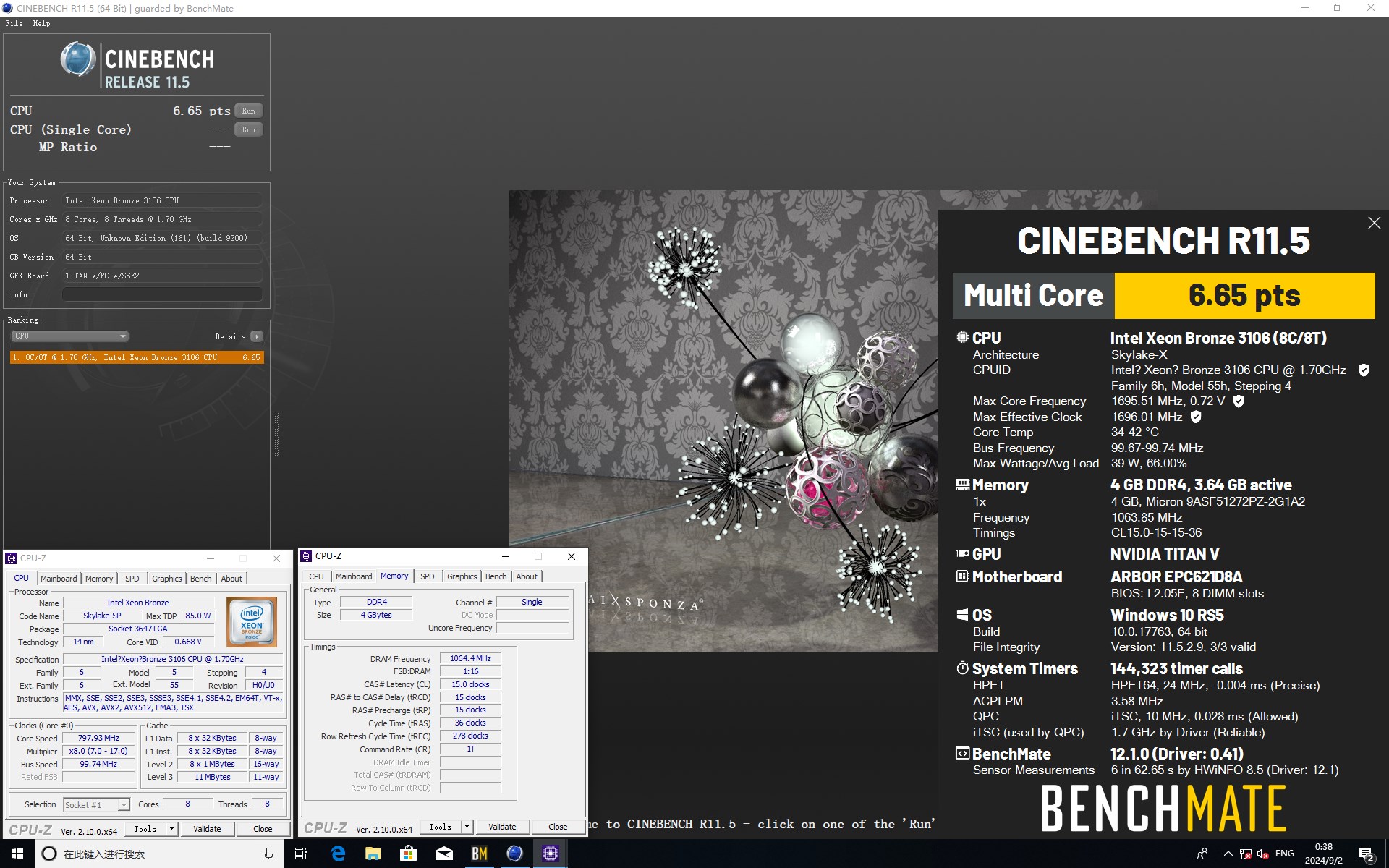Open File Explorer from the taskbar
The image size is (1389, 868).
pos(373,854)
